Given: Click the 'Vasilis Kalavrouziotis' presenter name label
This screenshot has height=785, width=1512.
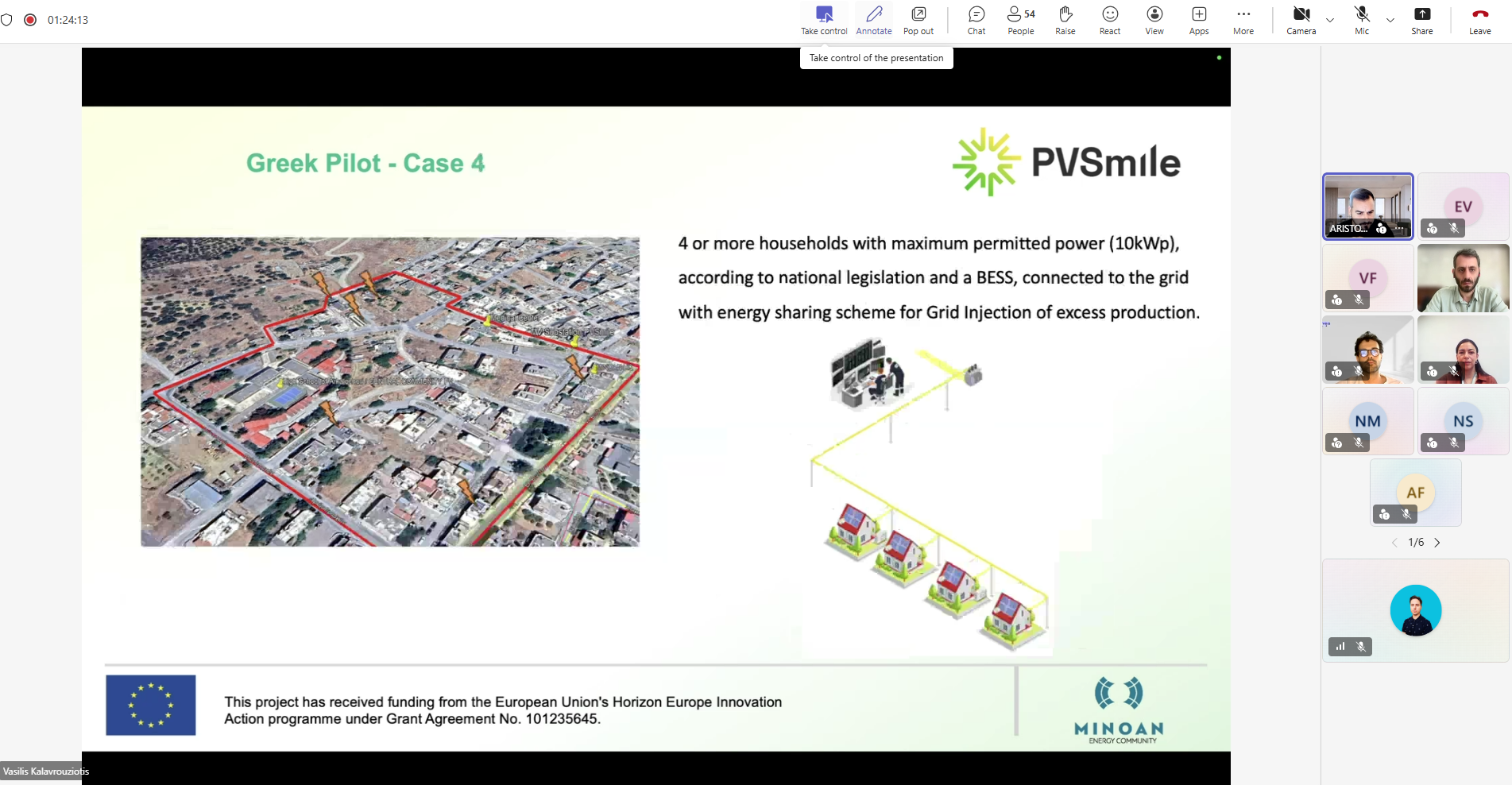Looking at the screenshot, I should [x=45, y=771].
